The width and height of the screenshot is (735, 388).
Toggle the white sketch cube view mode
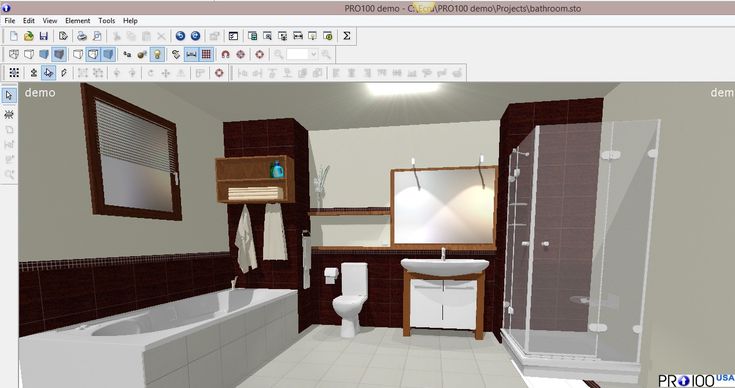pos(29,54)
